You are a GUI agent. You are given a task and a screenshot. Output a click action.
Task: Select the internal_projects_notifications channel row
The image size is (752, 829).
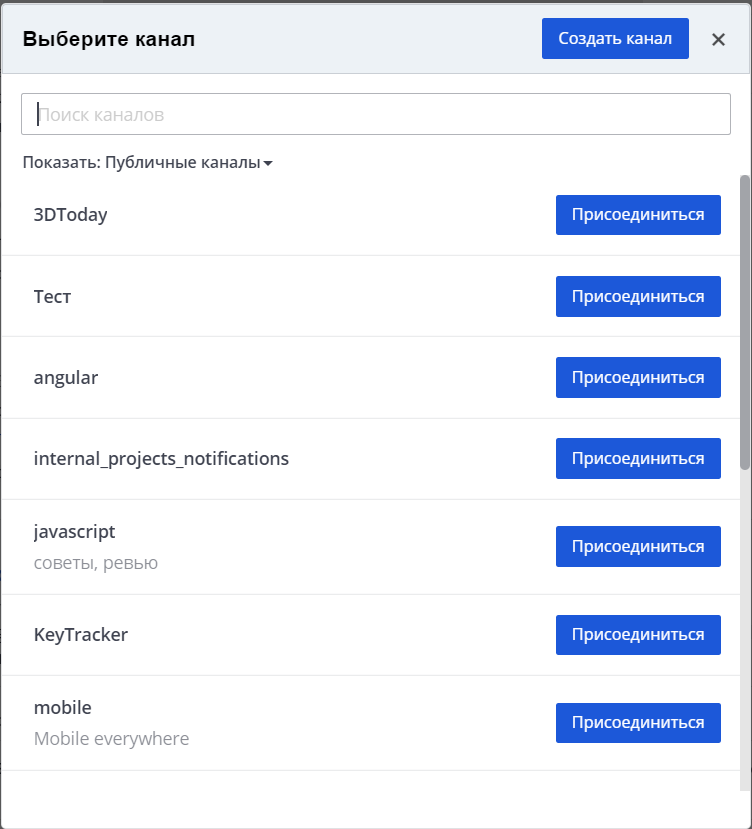162,458
